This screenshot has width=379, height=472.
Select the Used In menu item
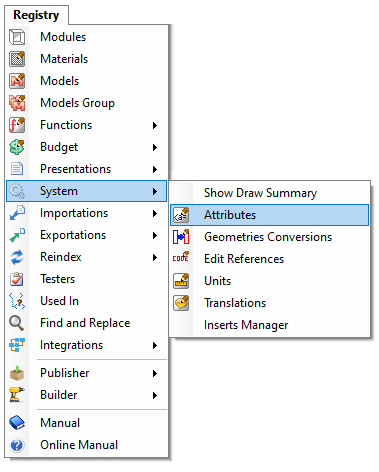pos(87,301)
